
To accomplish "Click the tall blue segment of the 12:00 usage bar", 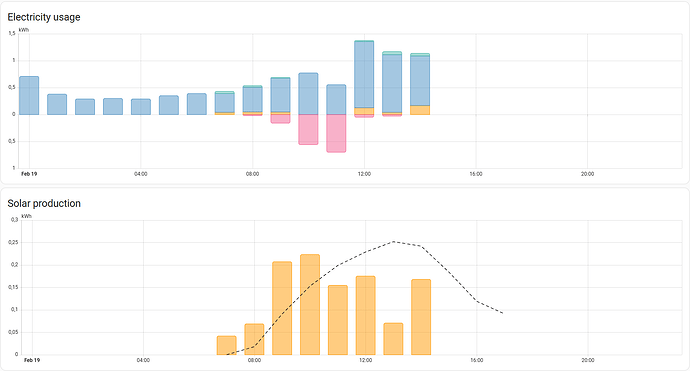I will click(364, 75).
